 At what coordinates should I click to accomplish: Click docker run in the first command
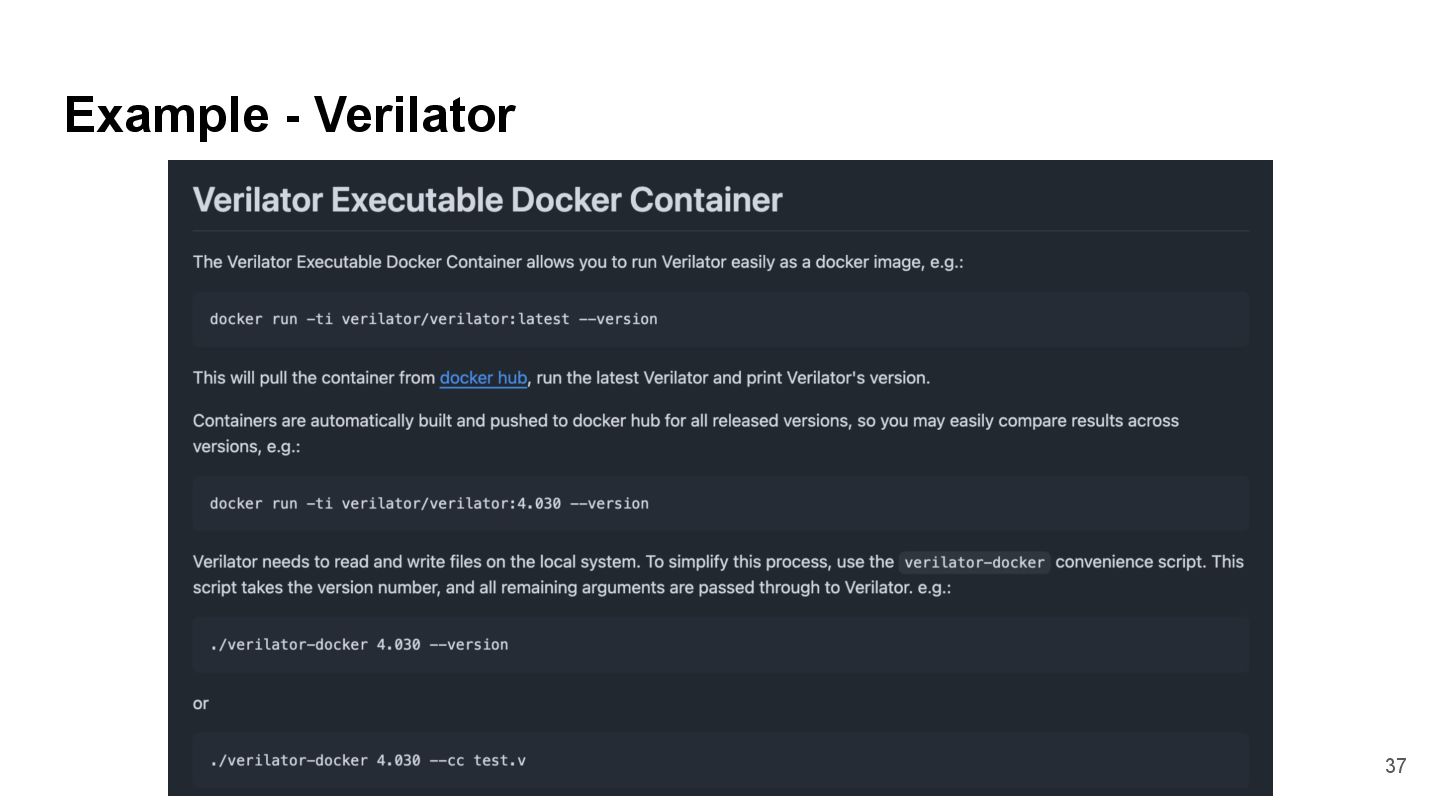tap(253, 319)
